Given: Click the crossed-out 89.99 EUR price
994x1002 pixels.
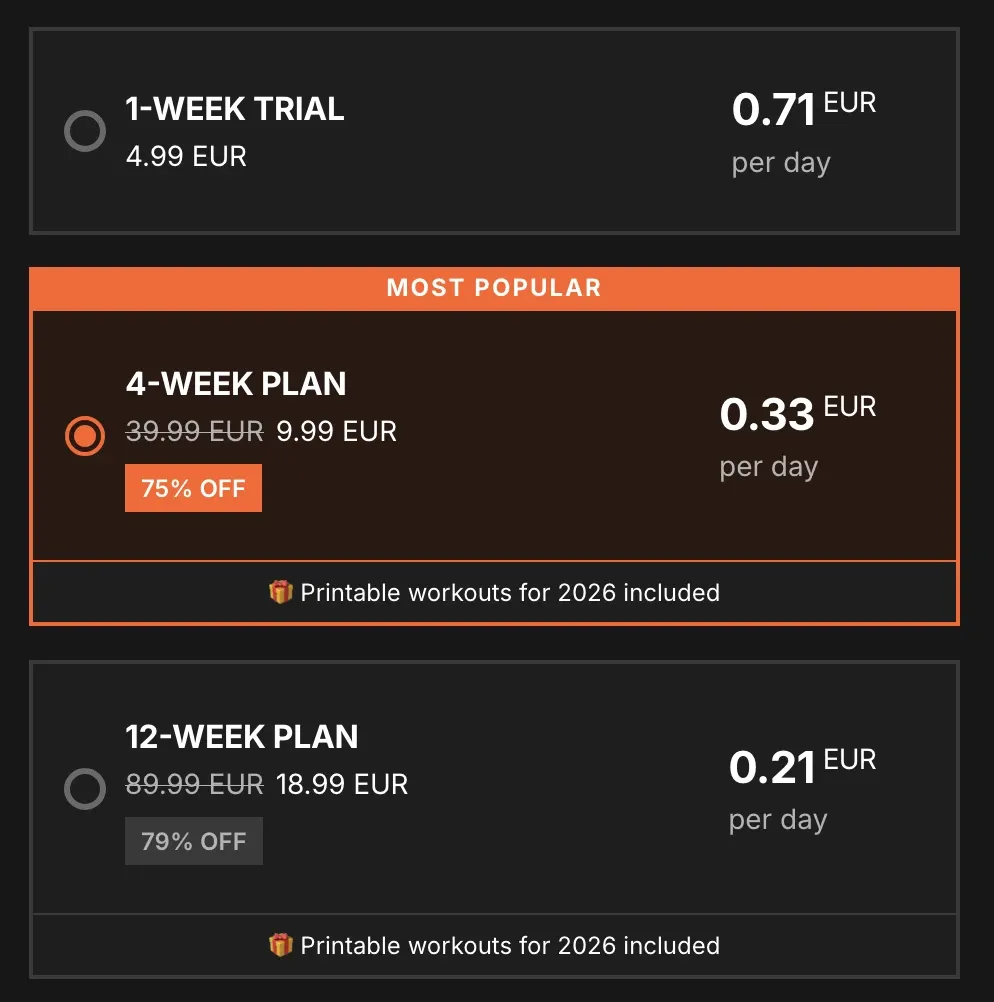Looking at the screenshot, I should click(x=194, y=784).
